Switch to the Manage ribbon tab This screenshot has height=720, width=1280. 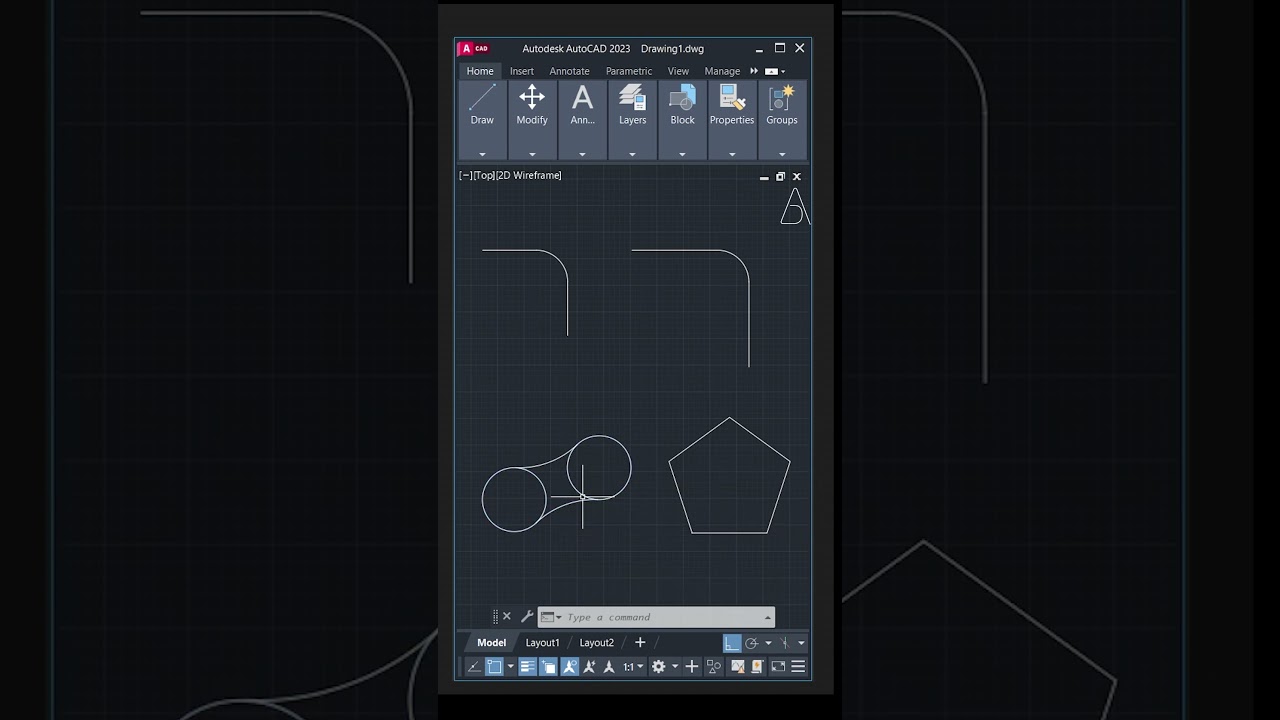point(722,71)
